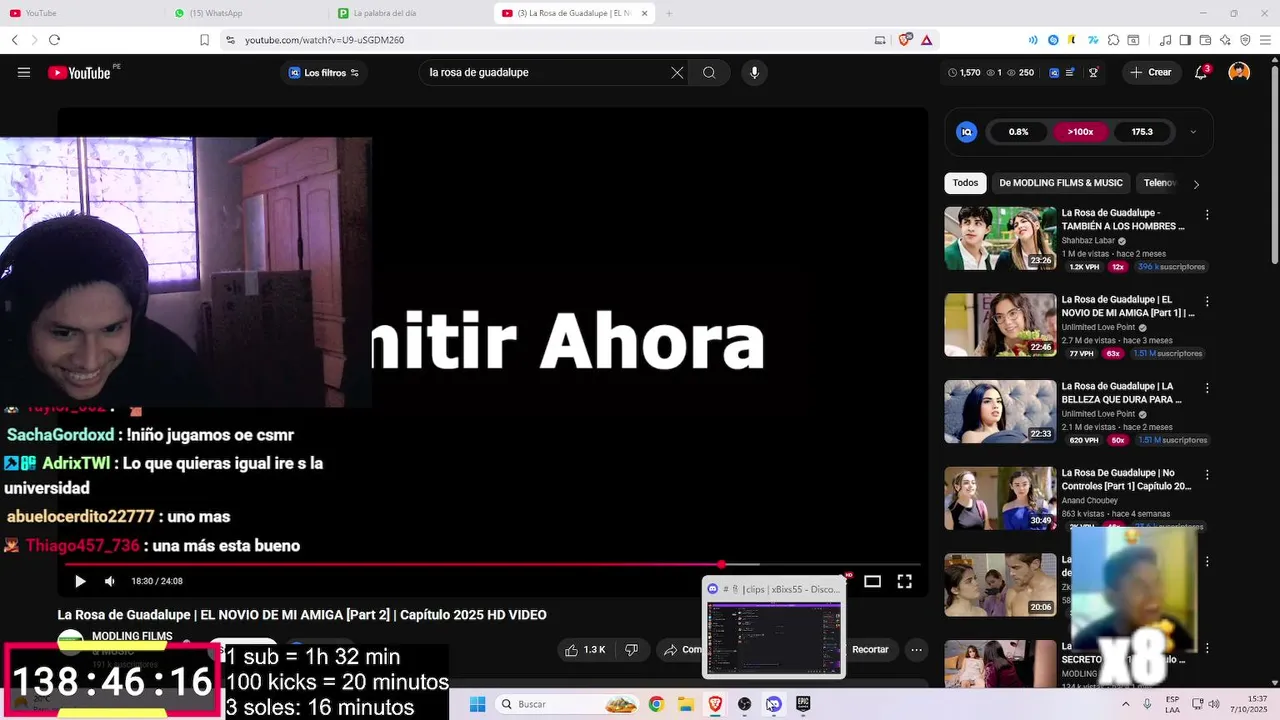Open the extensions puzzle icon
Screen dimensions: 1280x720
(1114, 40)
